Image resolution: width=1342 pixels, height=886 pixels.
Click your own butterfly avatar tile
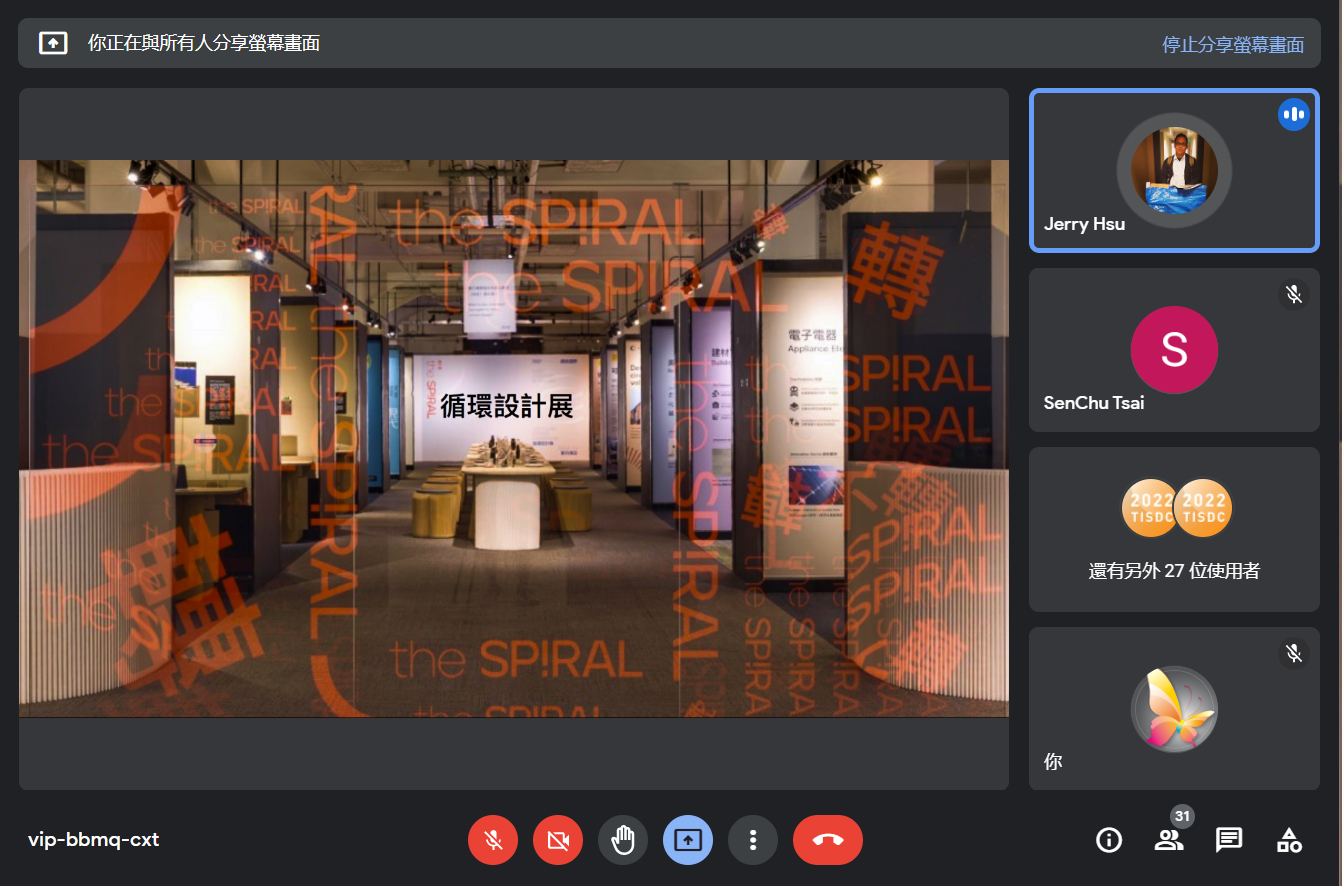click(x=1174, y=709)
